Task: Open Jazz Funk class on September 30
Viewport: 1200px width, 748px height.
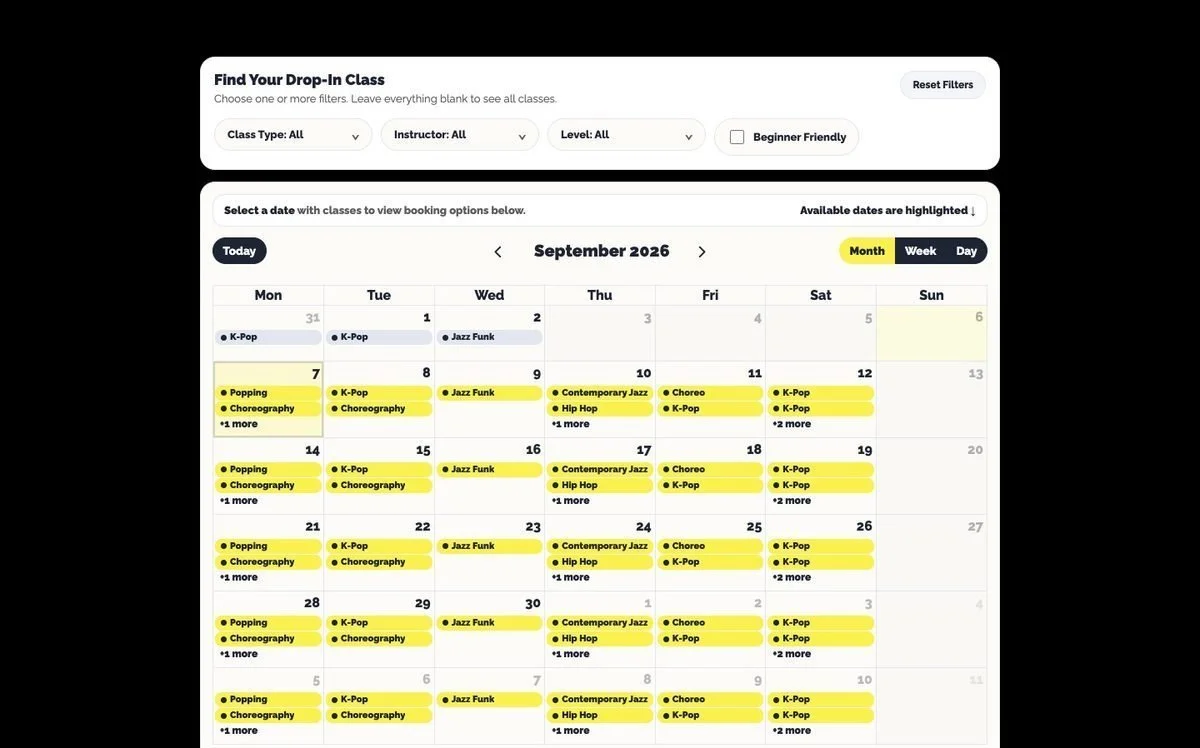Action: click(x=490, y=622)
